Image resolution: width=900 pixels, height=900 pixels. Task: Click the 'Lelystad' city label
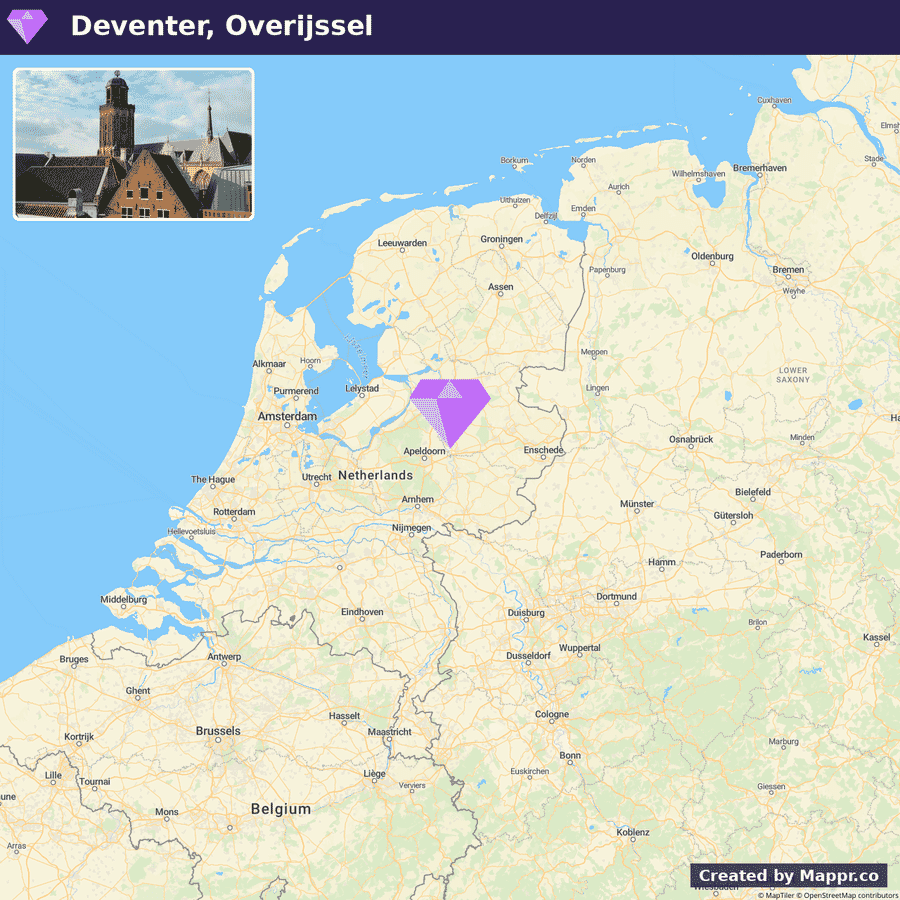[x=362, y=389]
